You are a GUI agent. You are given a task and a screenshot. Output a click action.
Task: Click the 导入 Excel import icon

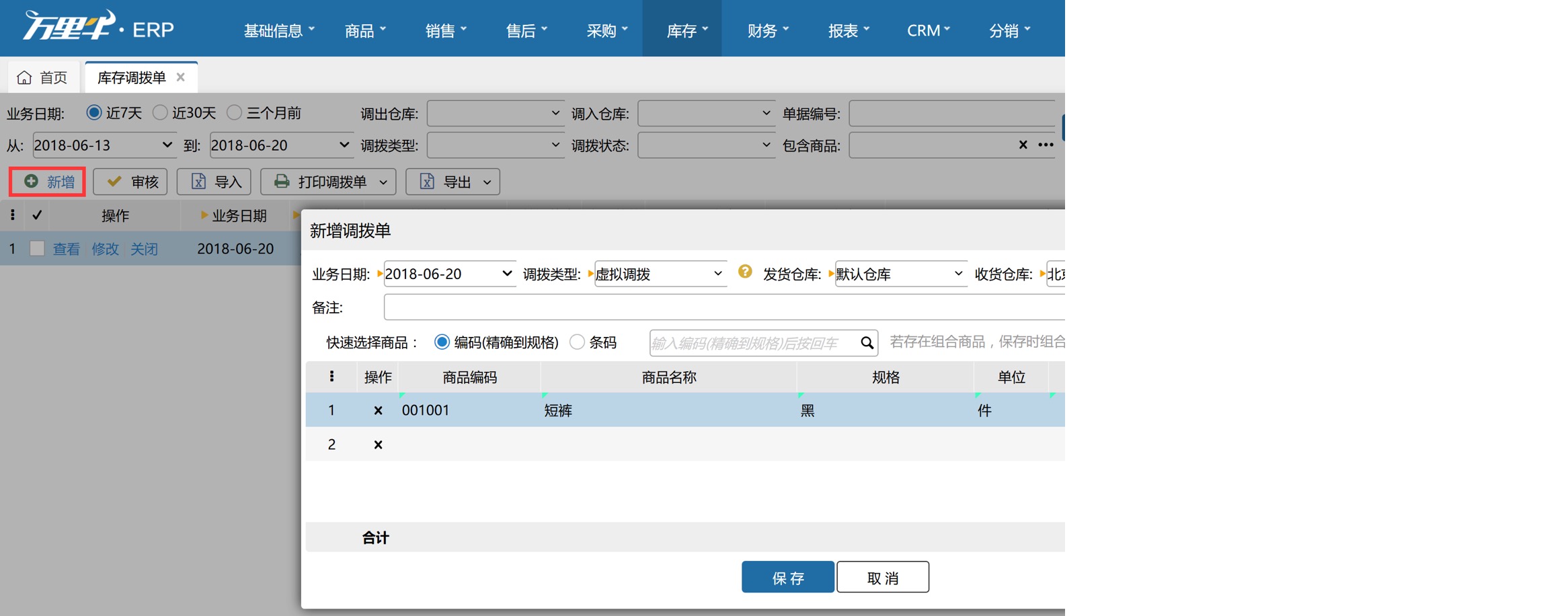(198, 182)
